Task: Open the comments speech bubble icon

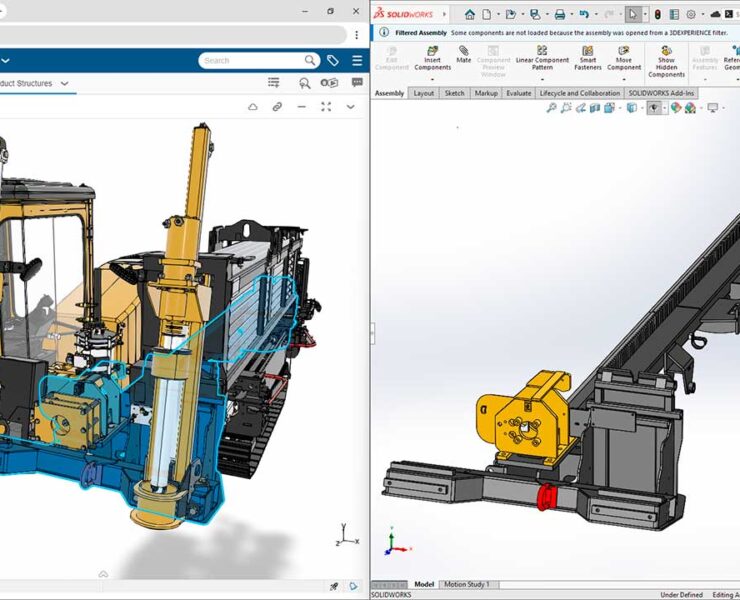Action: [x=357, y=83]
